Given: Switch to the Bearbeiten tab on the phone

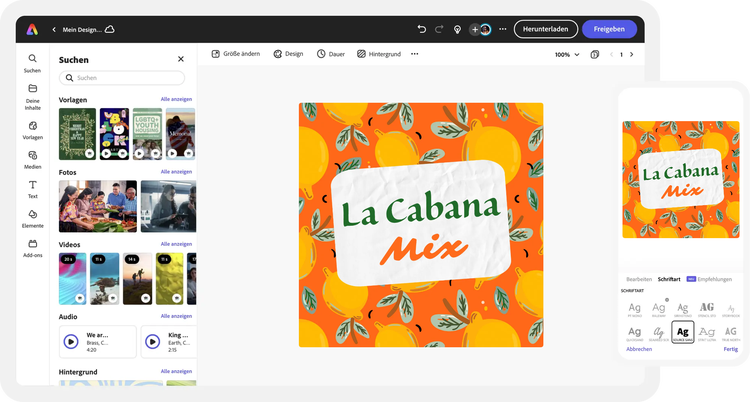Looking at the screenshot, I should pyautogui.click(x=639, y=279).
